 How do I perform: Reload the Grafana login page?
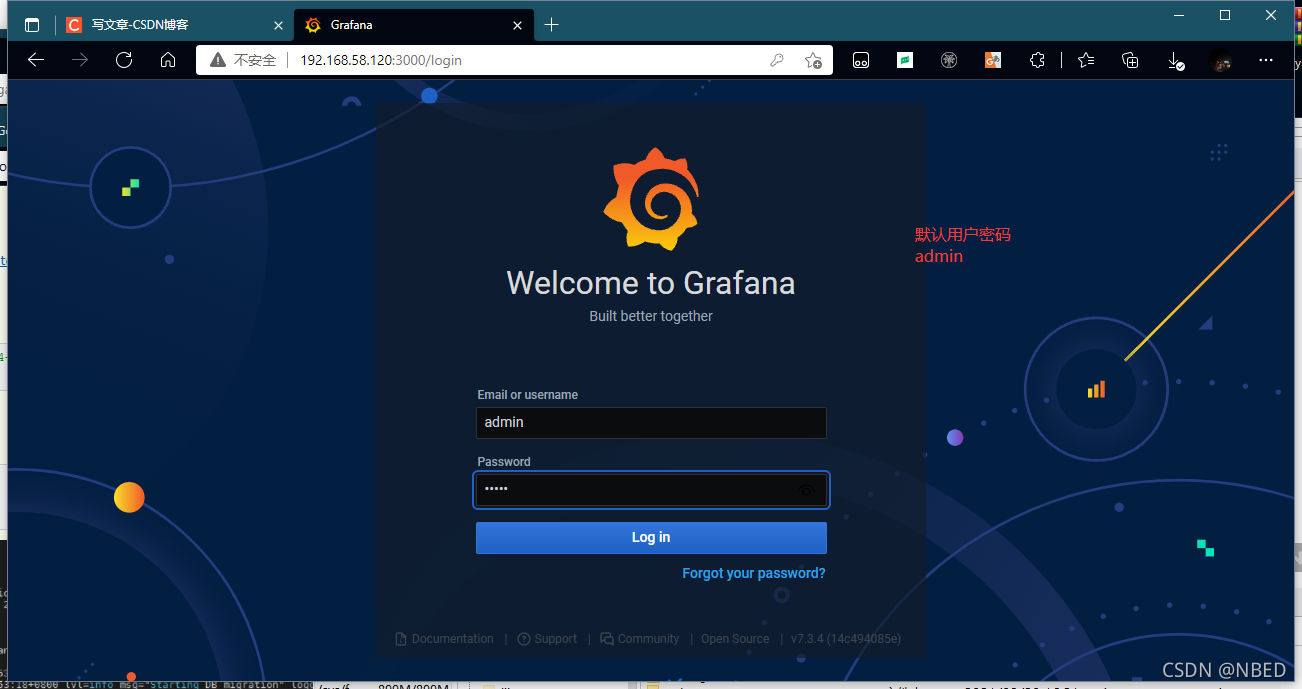[124, 60]
